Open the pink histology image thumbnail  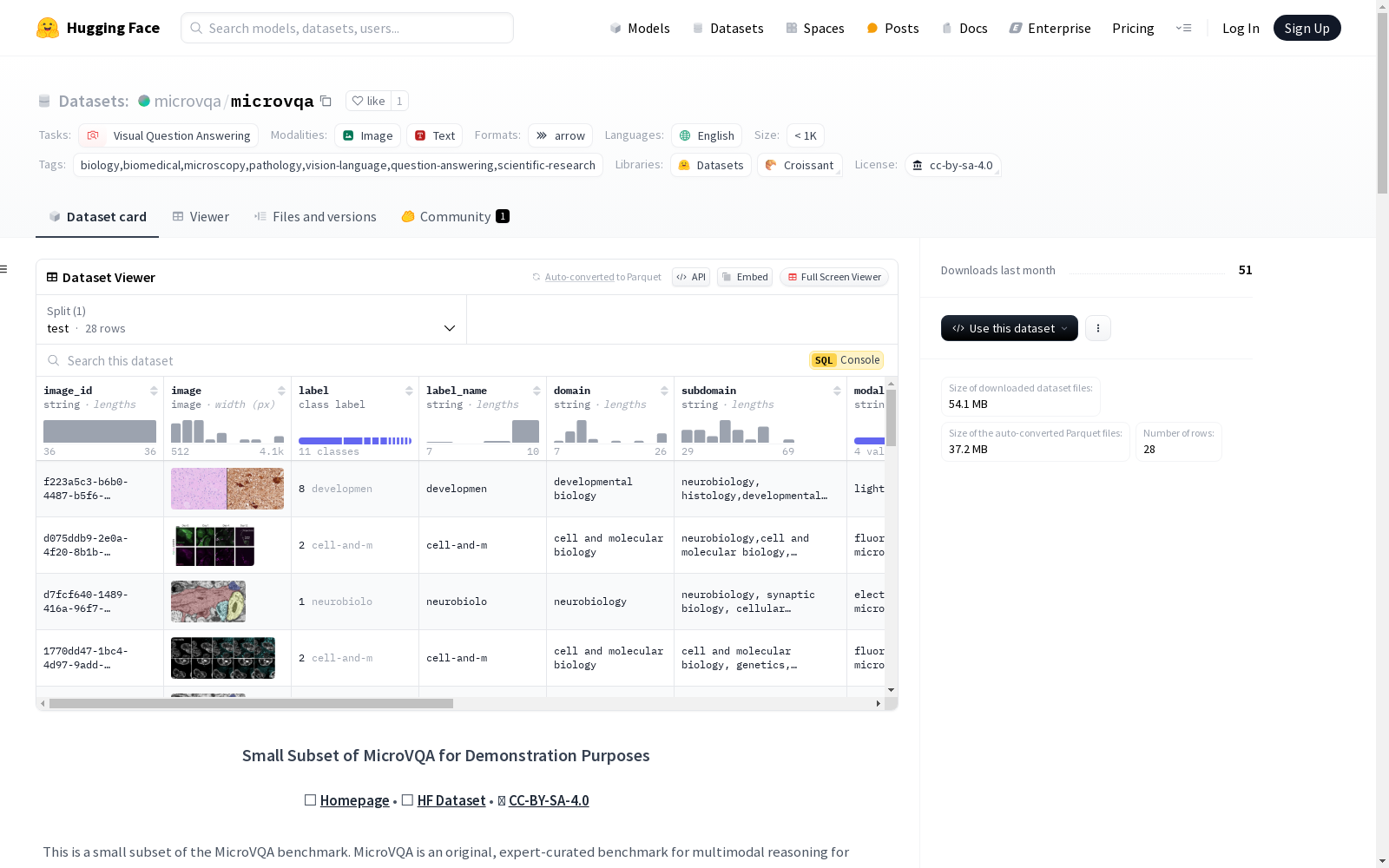click(x=227, y=489)
